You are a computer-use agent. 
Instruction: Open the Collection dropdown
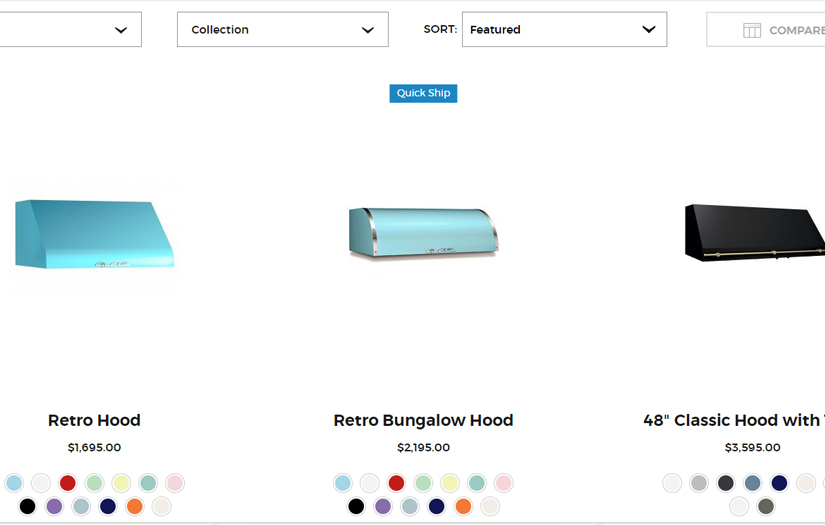coord(283,29)
